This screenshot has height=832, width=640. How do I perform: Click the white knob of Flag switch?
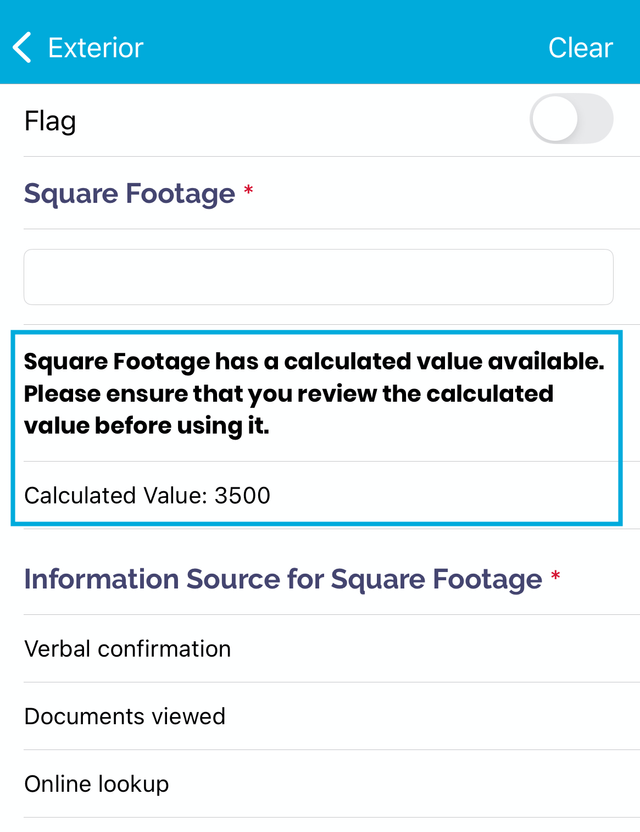[x=555, y=119]
